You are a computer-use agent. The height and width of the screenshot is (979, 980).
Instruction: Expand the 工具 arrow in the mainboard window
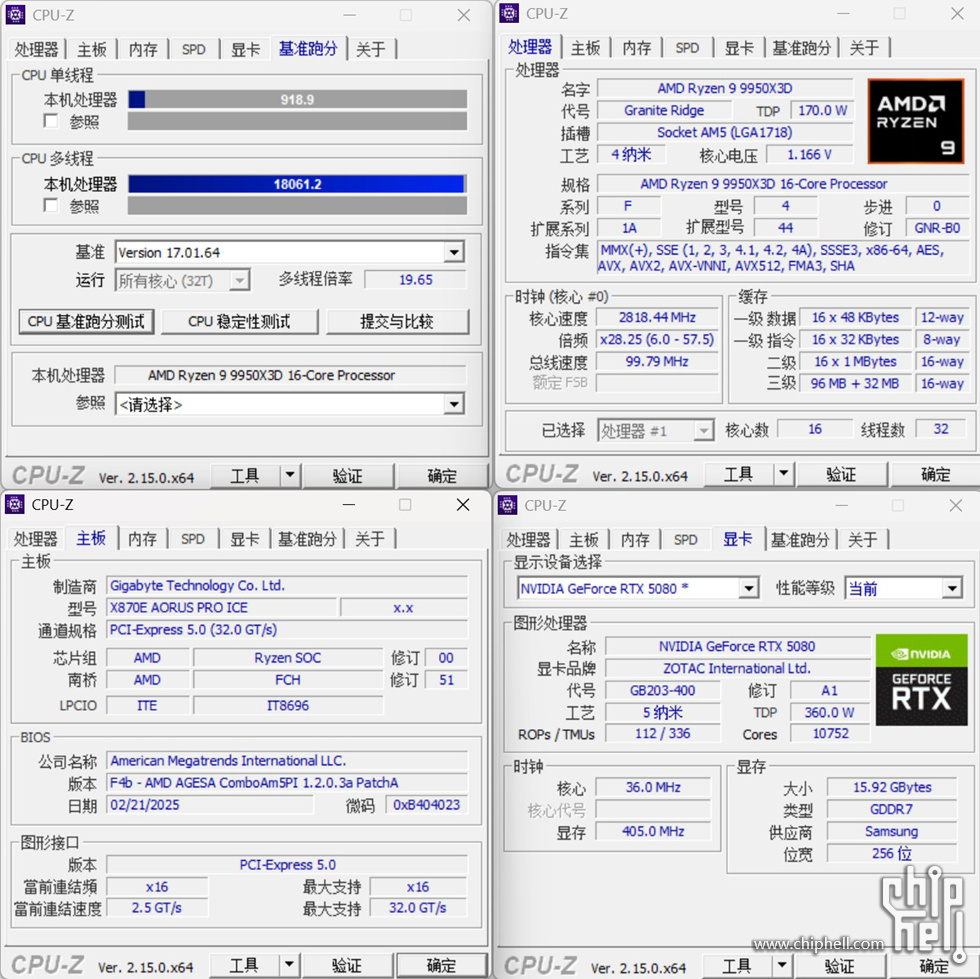289,965
